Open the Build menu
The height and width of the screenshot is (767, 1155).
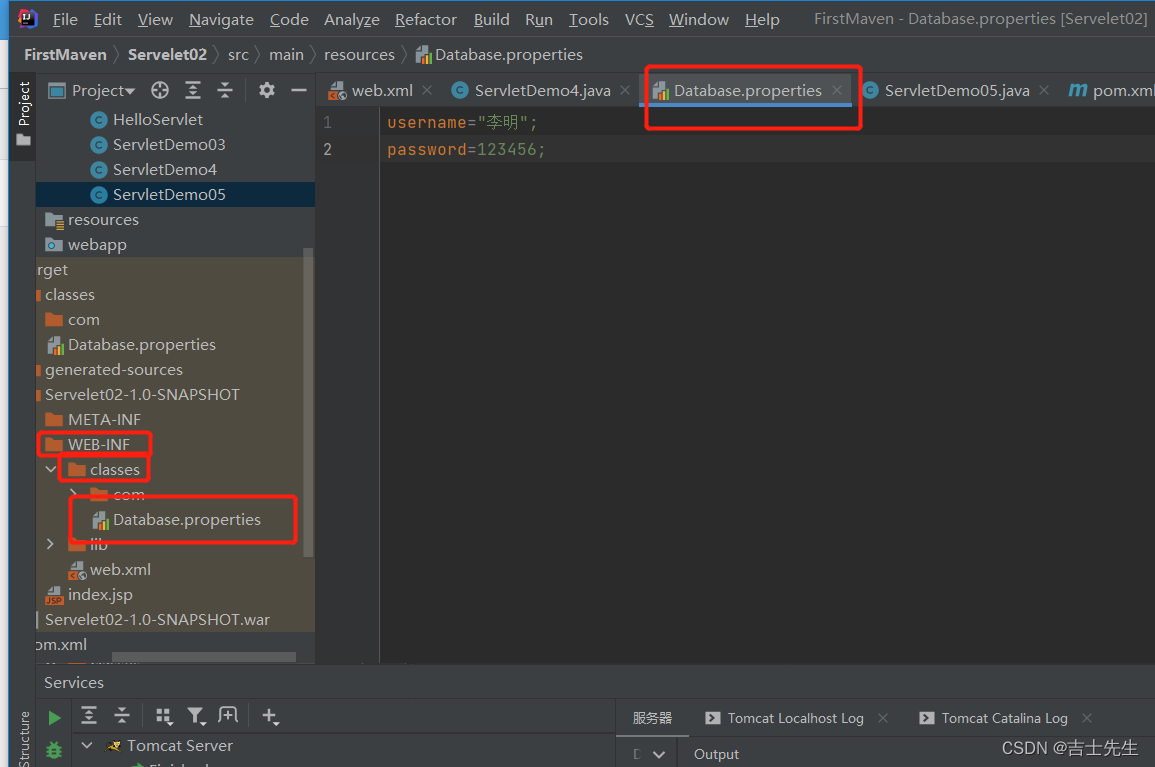tap(491, 19)
